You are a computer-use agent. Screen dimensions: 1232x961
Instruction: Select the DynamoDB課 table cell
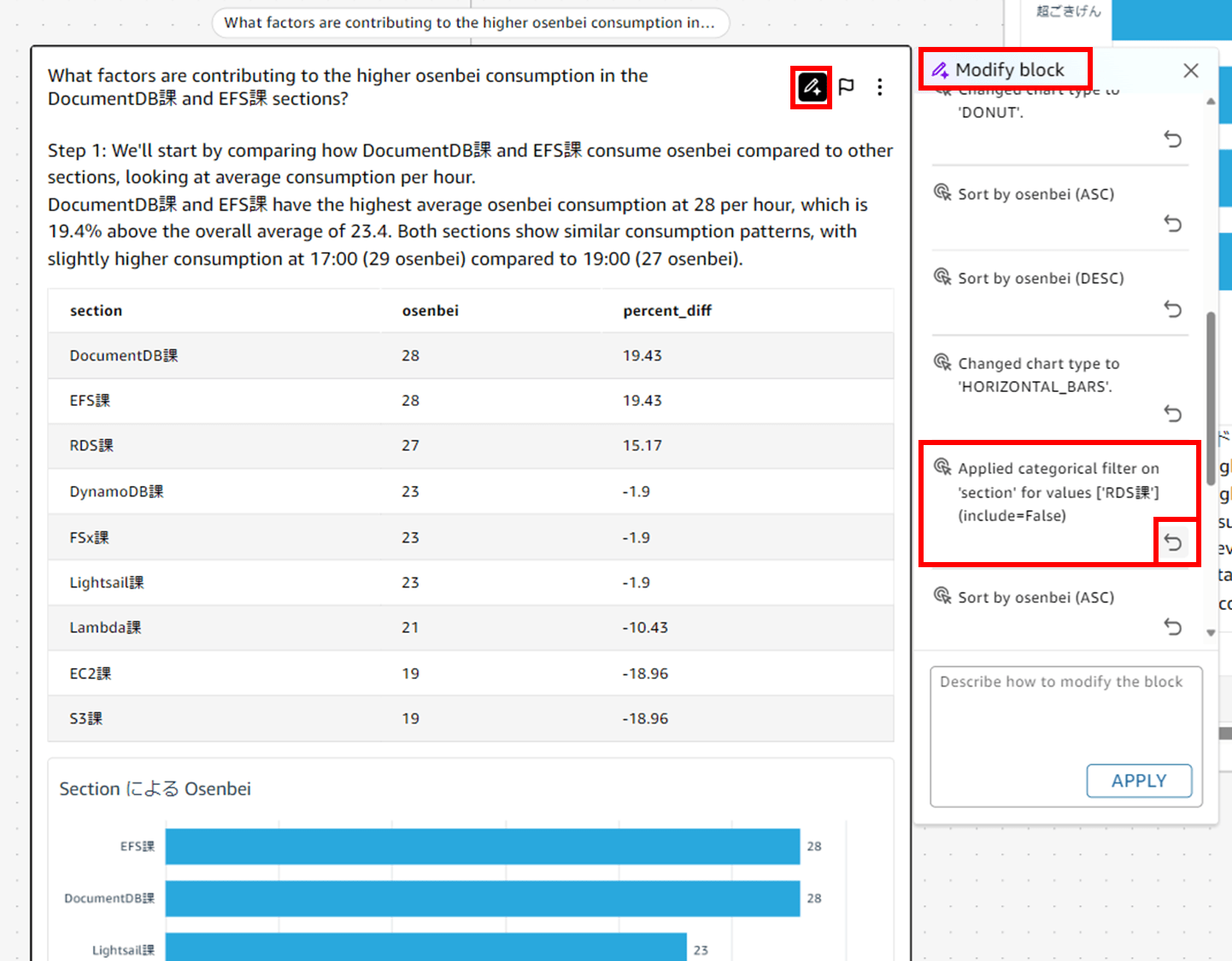pyautogui.click(x=116, y=492)
